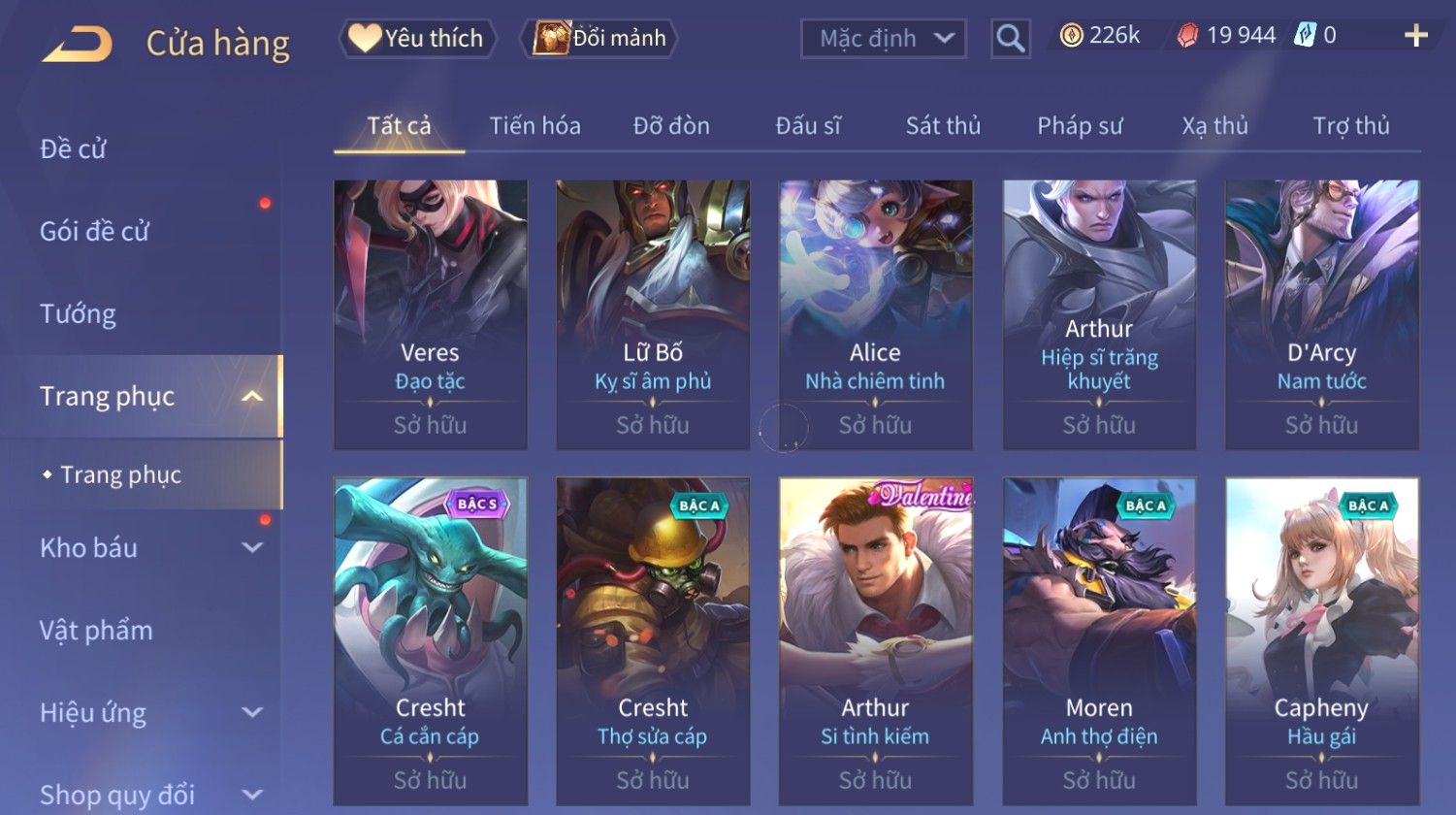The image size is (1456, 815).
Task: Go to Tướng in sidebar
Action: point(78,313)
